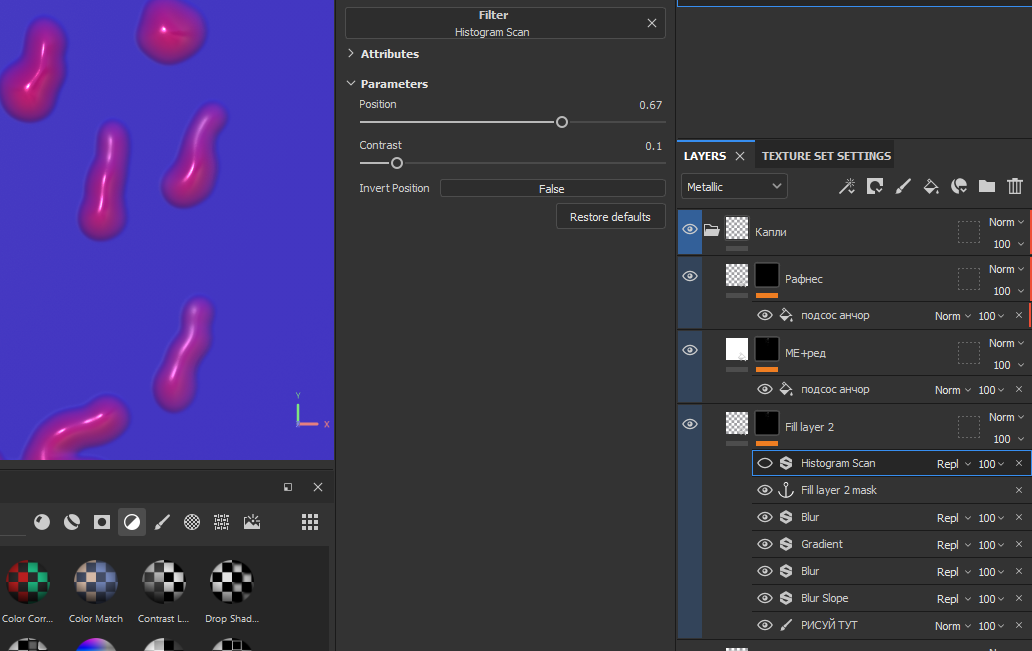Click the Contrast value 0.1 field
1032x651 pixels.
[x=653, y=145]
